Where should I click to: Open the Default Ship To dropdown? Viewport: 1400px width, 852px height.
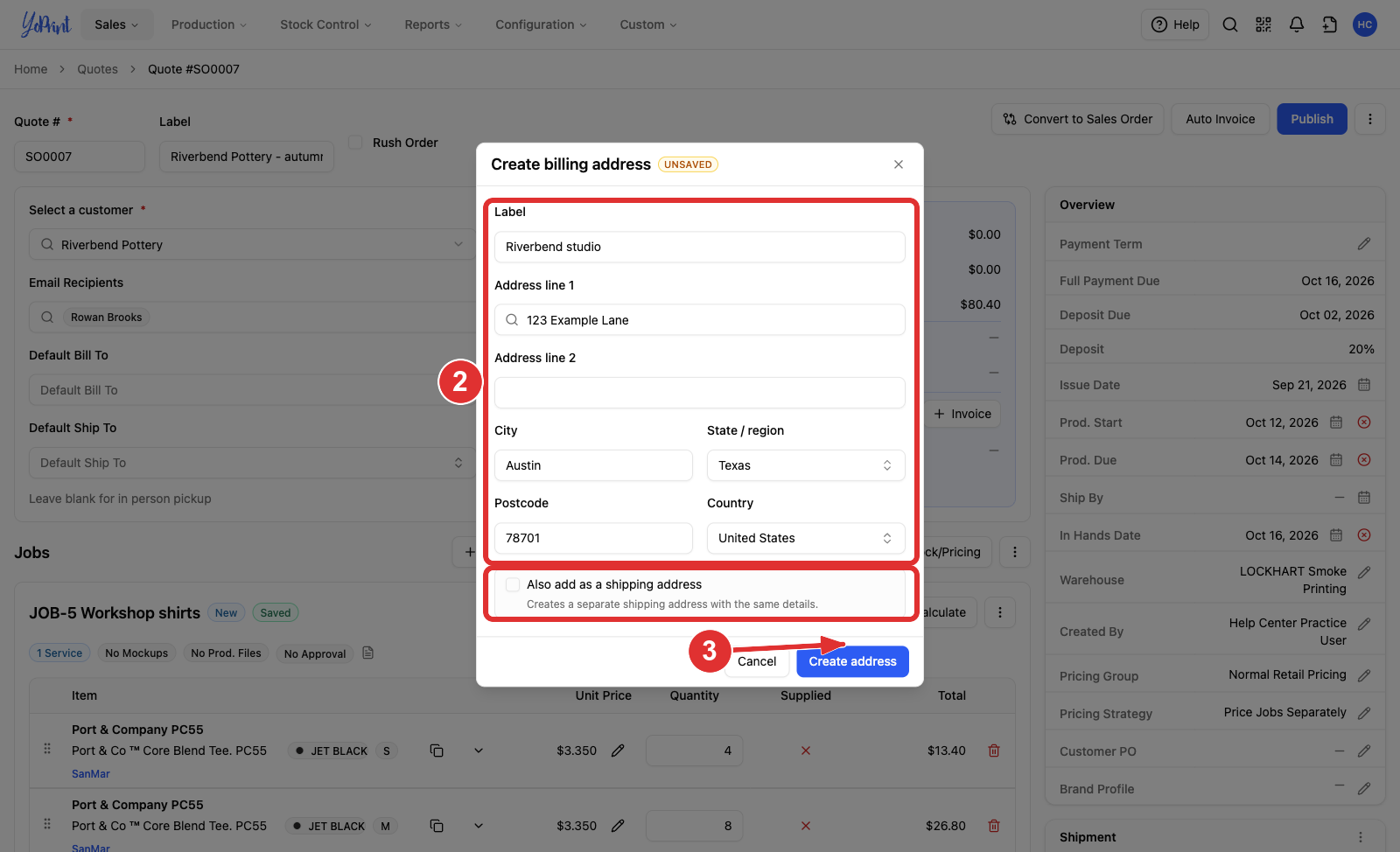(x=252, y=463)
